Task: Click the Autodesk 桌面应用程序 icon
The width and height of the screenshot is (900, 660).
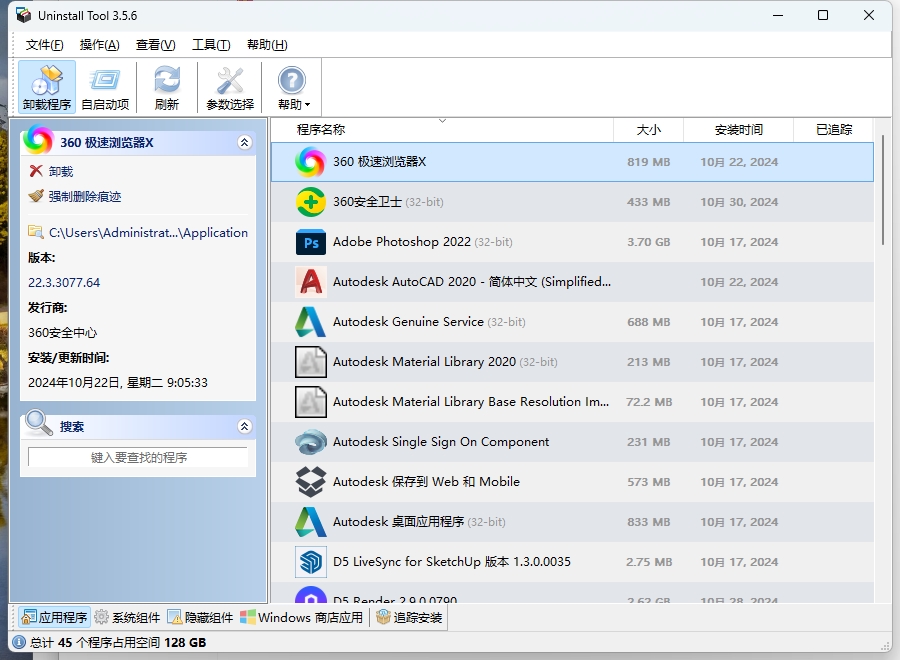Action: pyautogui.click(x=311, y=522)
